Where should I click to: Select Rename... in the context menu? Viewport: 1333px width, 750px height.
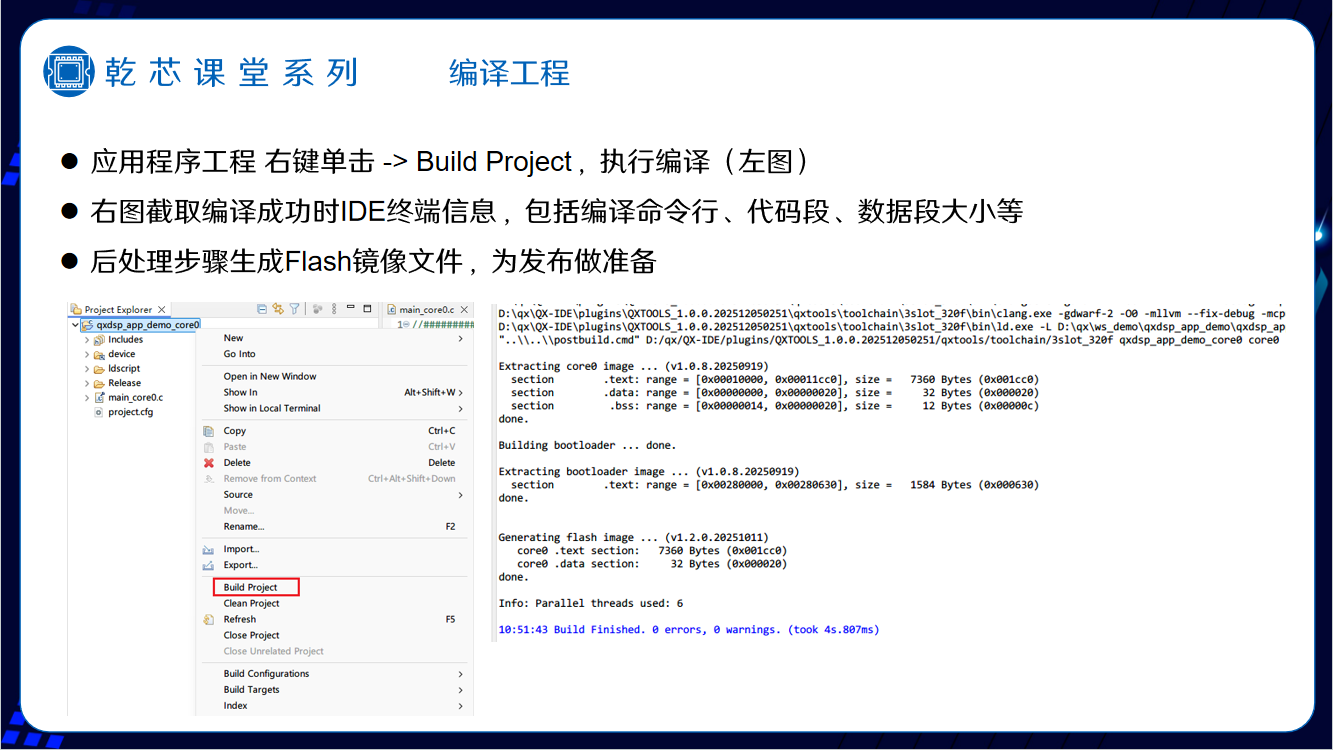(x=244, y=526)
